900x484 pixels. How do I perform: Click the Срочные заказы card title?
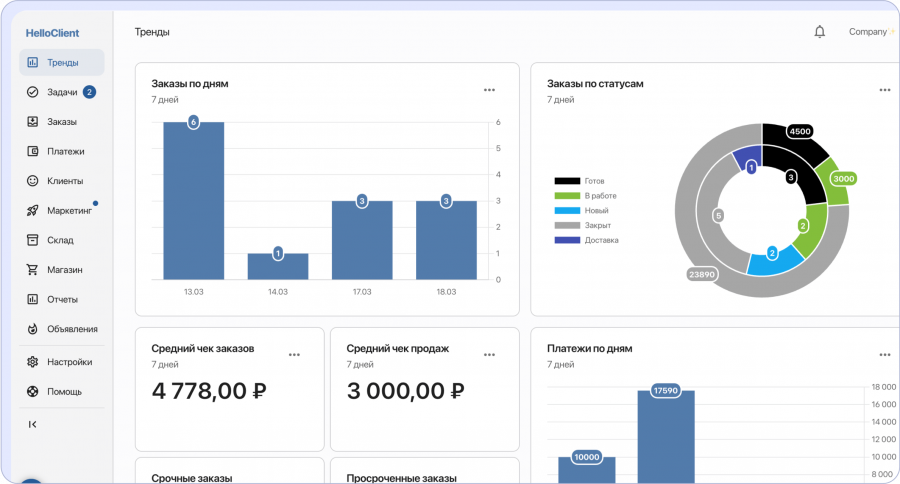192,478
